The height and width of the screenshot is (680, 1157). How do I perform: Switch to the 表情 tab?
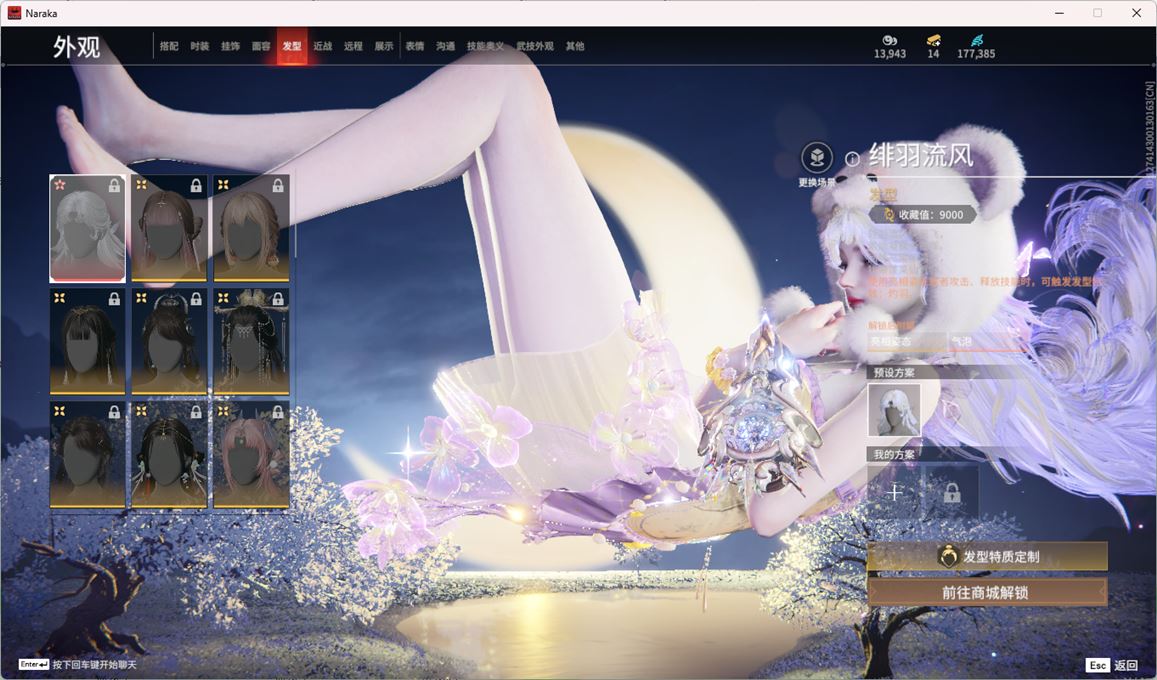click(x=415, y=46)
